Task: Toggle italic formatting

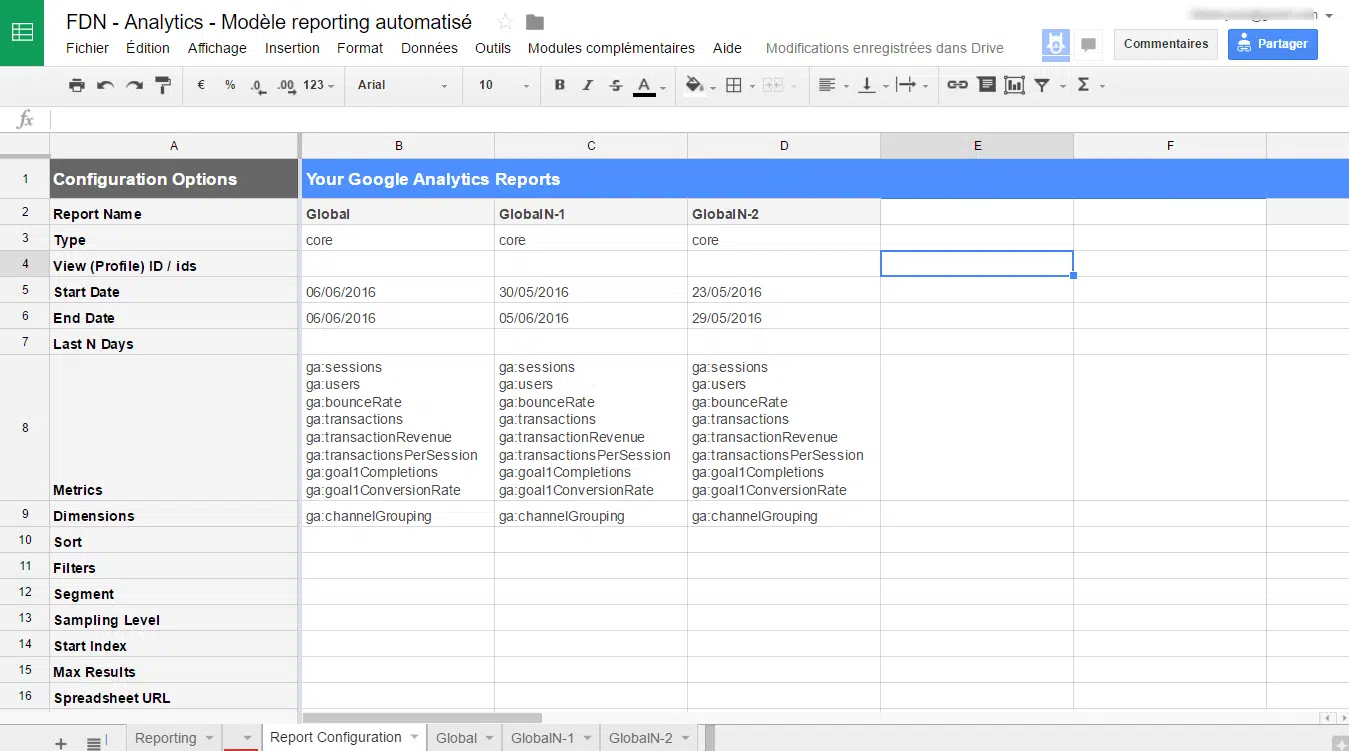Action: pos(588,86)
